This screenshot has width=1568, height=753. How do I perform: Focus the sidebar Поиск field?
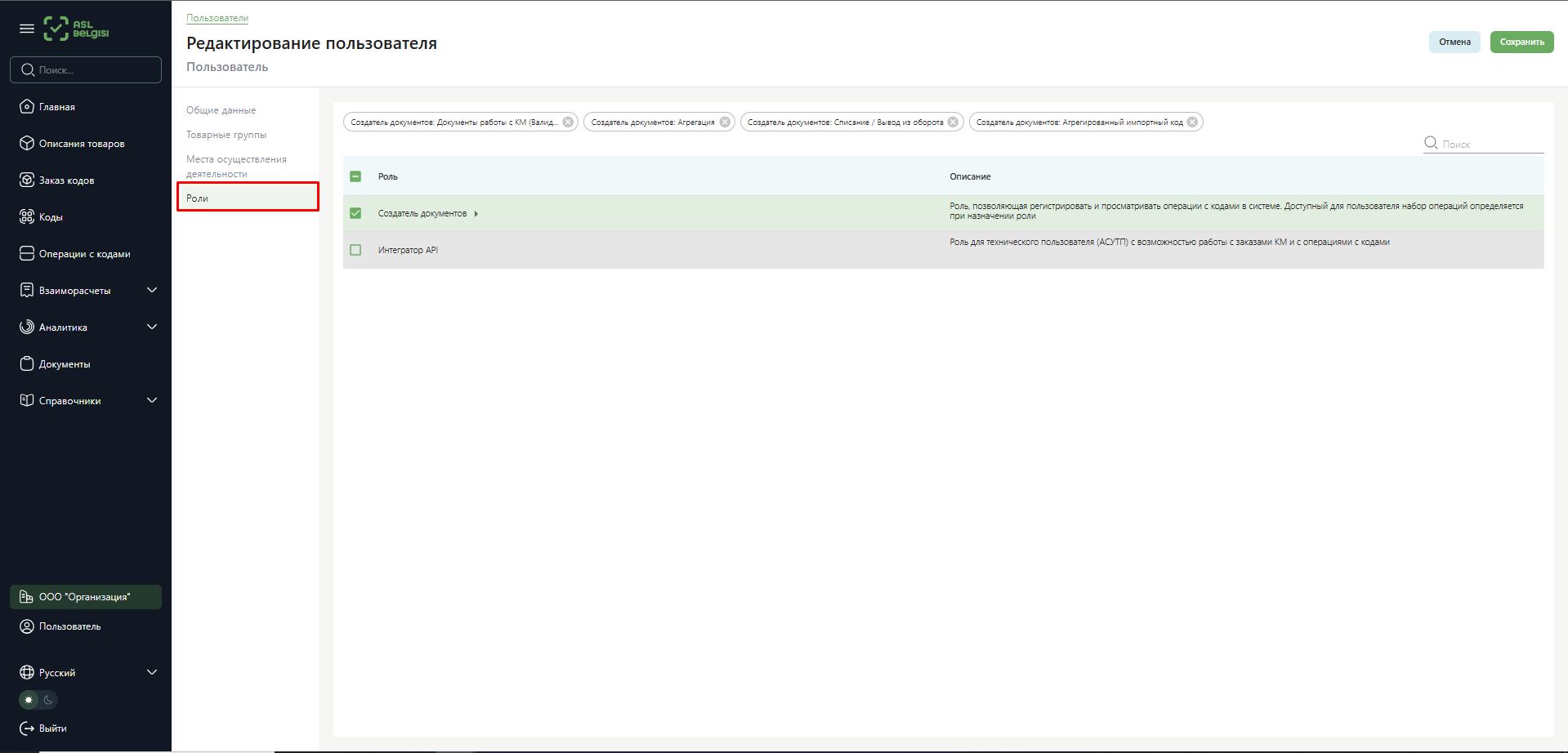tap(86, 70)
